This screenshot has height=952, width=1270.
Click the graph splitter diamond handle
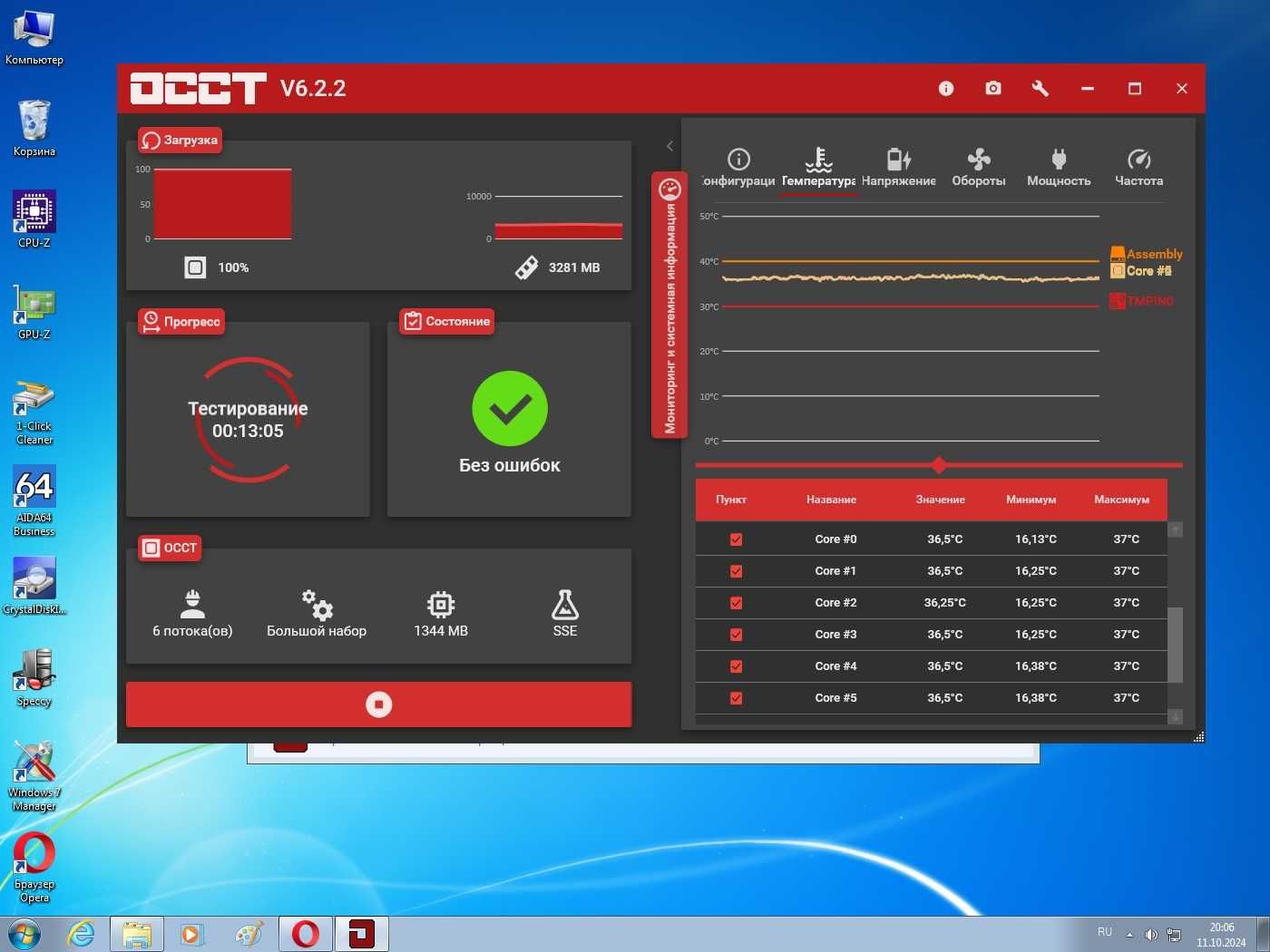click(x=939, y=465)
